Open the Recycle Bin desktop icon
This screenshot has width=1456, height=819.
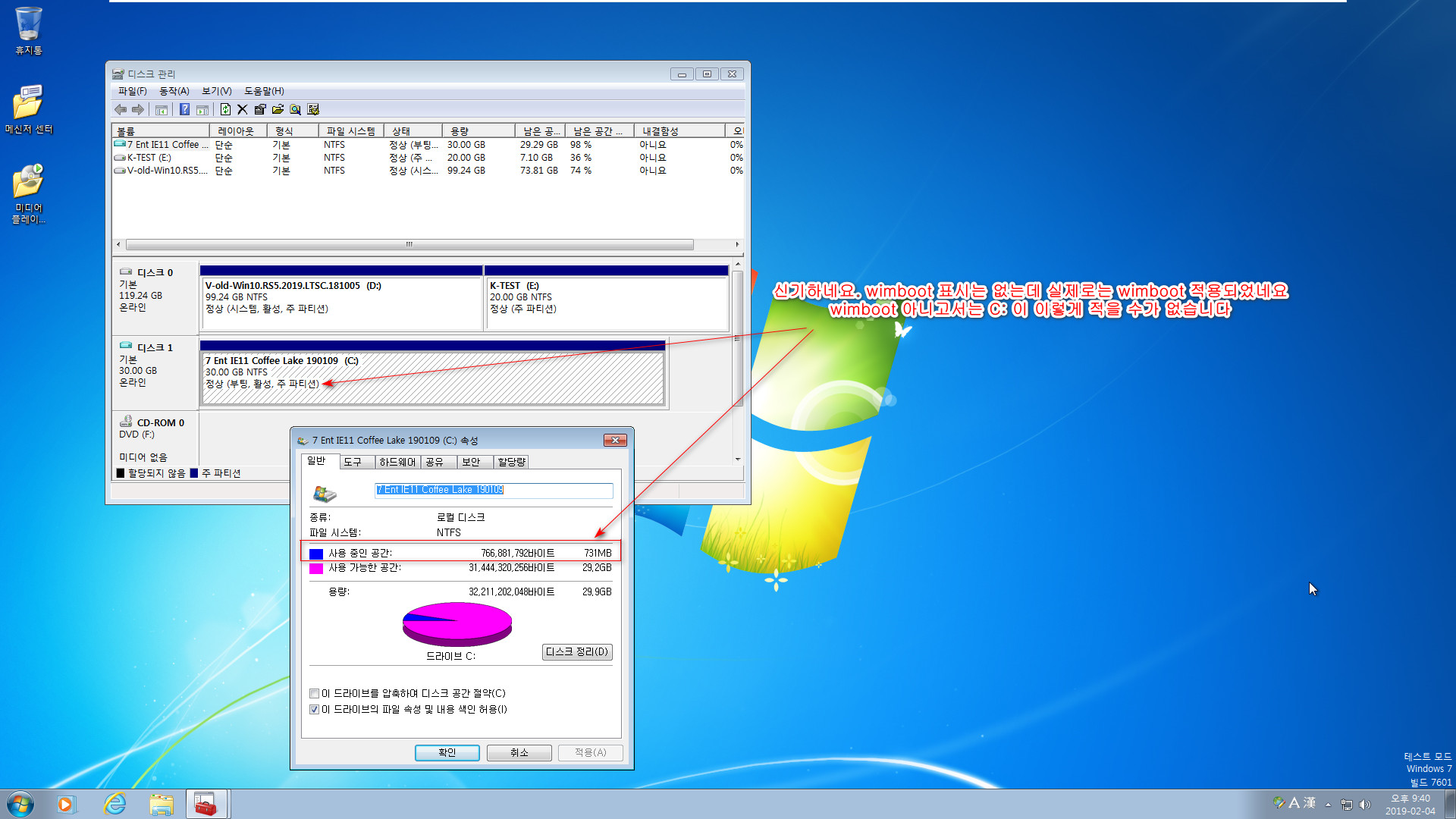tap(29, 30)
